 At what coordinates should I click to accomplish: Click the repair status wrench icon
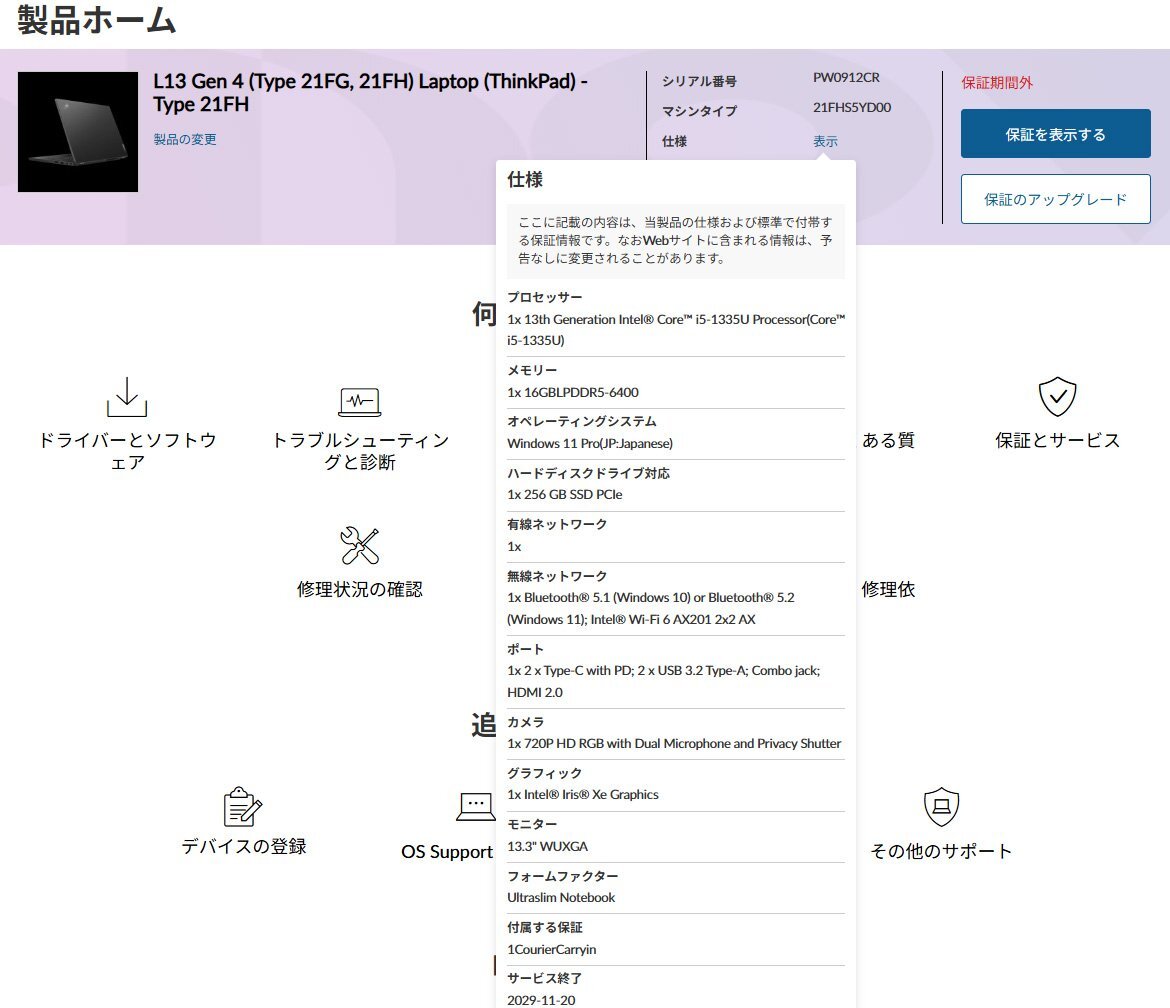pos(360,545)
